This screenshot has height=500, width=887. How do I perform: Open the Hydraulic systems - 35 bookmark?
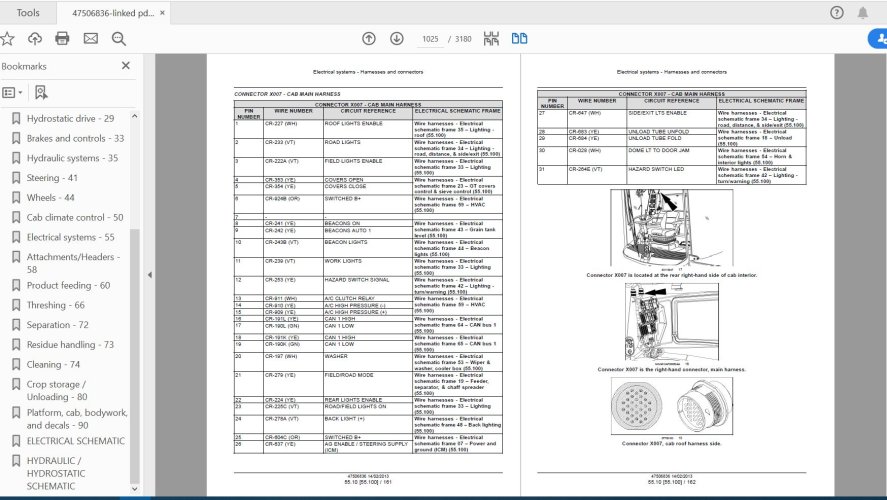72,158
